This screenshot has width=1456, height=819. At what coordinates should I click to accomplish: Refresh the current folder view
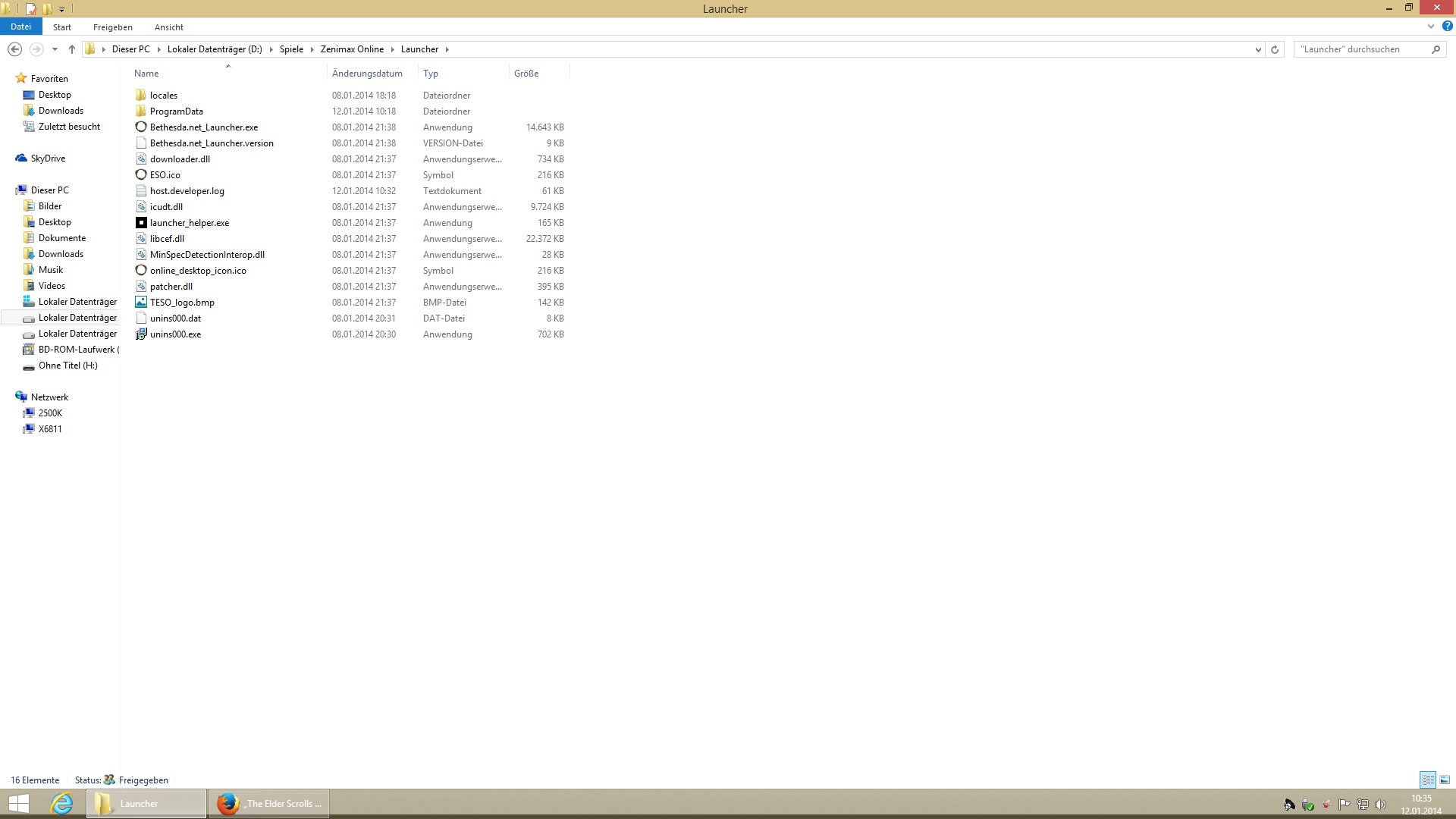coord(1275,49)
